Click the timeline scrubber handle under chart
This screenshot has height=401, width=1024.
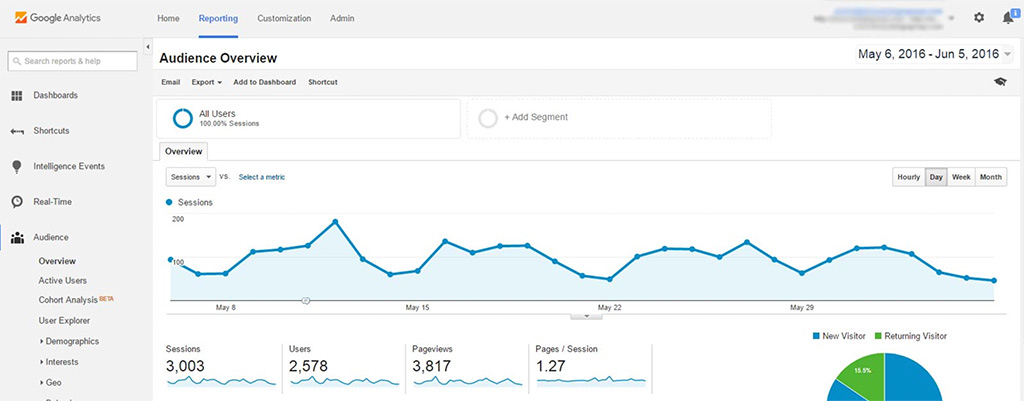tap(306, 300)
